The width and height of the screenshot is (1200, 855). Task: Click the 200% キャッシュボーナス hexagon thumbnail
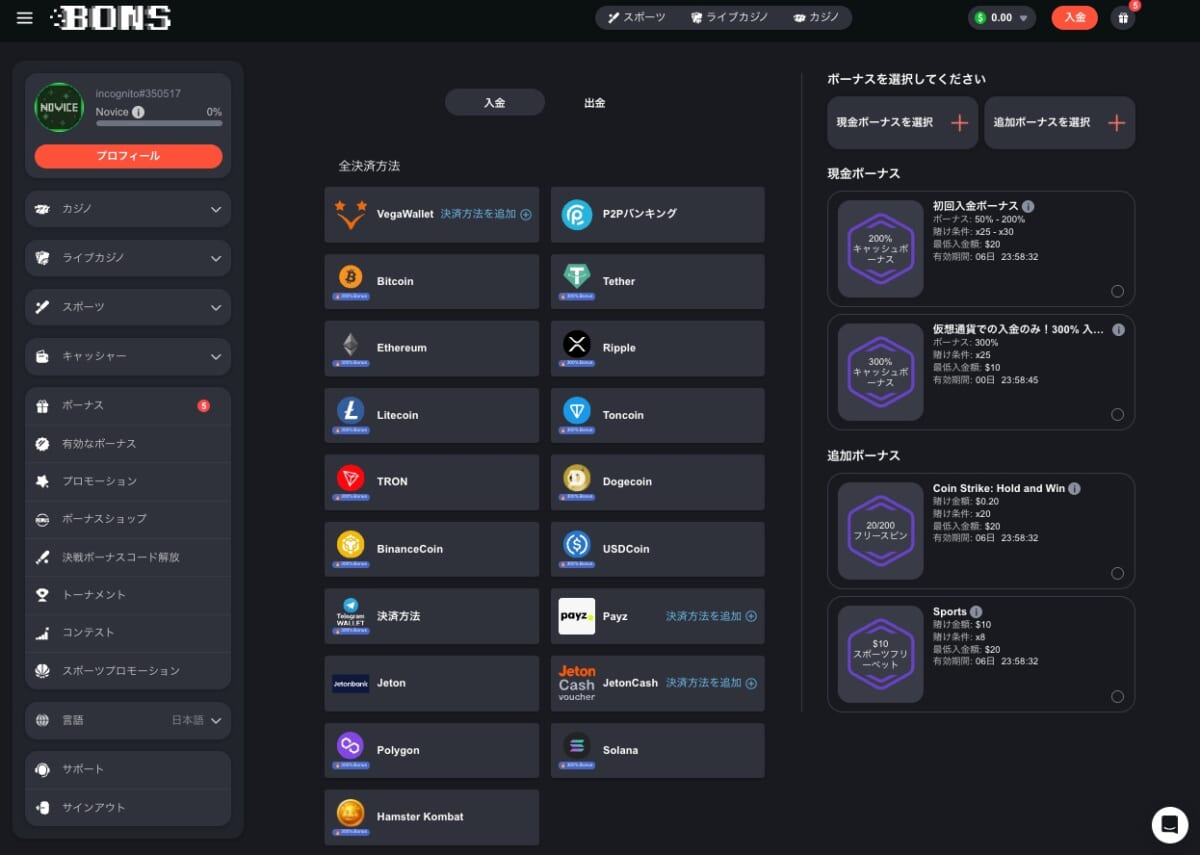pyautogui.click(x=880, y=249)
